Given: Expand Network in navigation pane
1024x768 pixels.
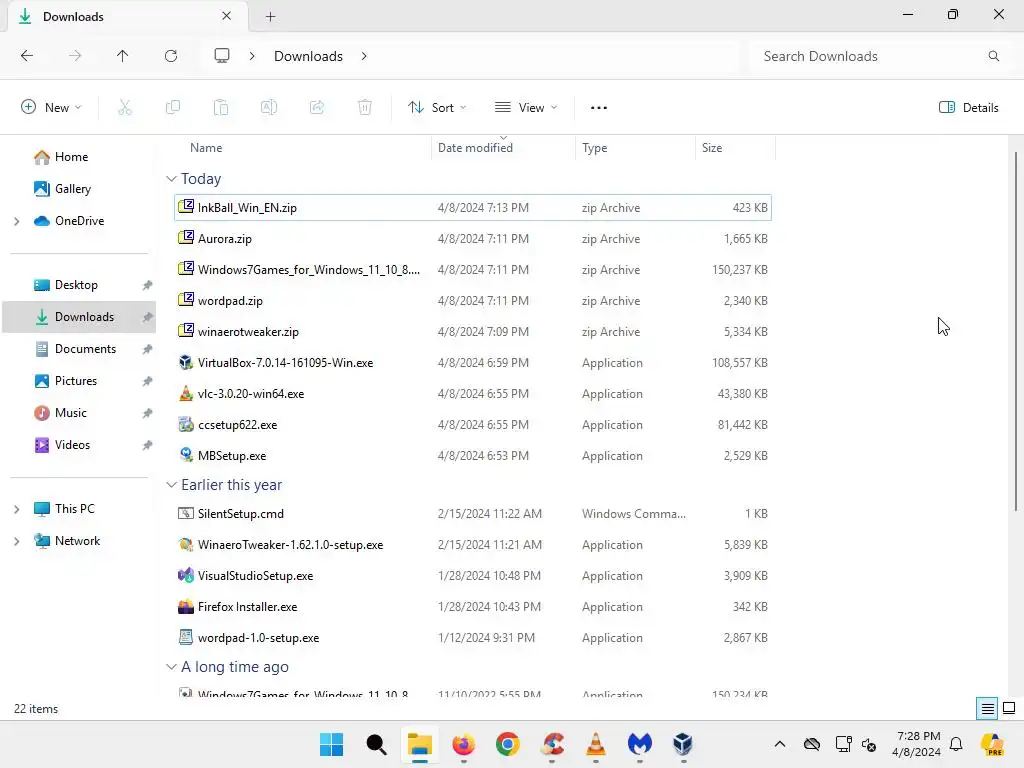Looking at the screenshot, I should (17, 541).
